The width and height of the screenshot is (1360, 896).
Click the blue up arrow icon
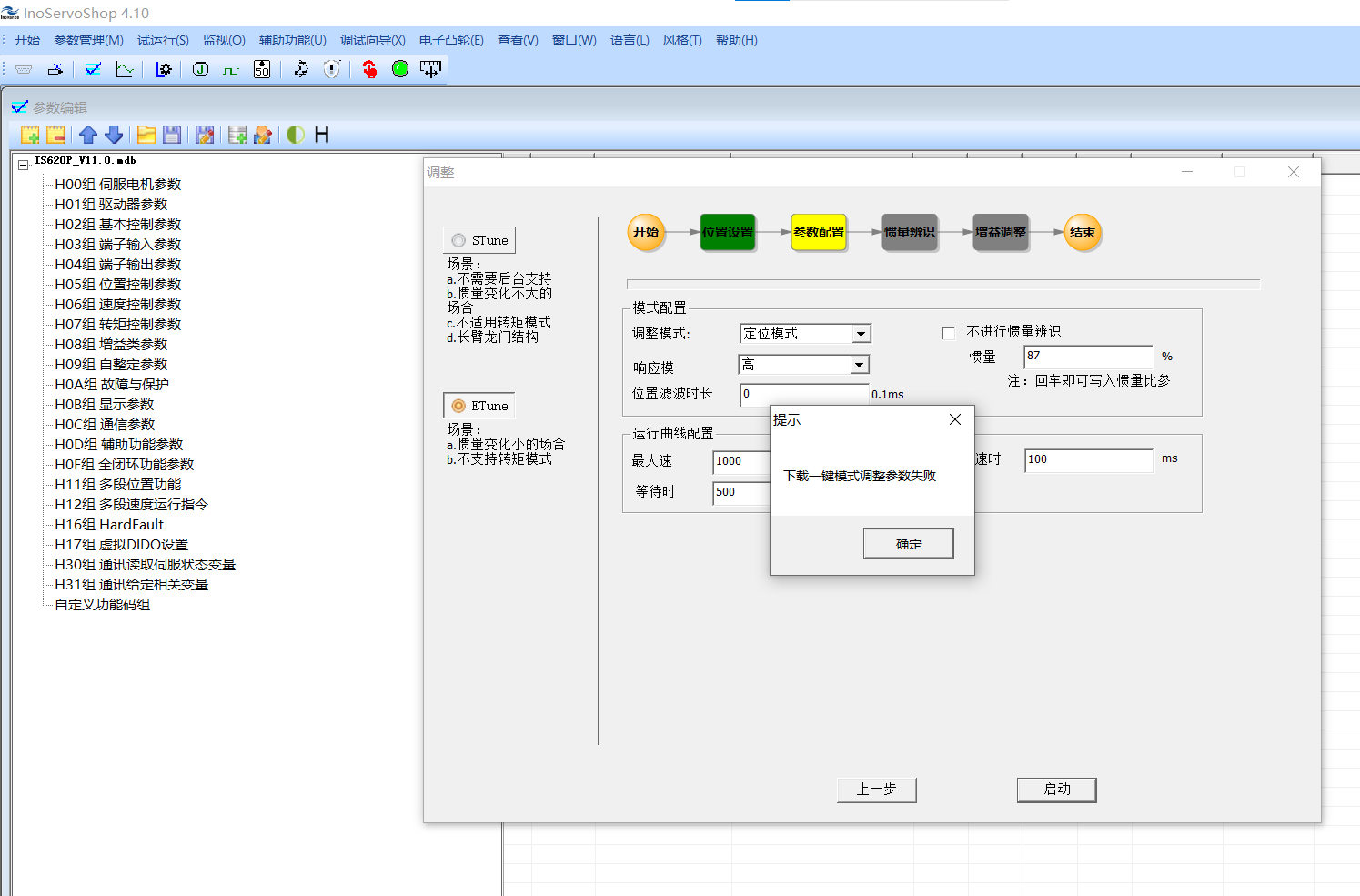pos(88,135)
